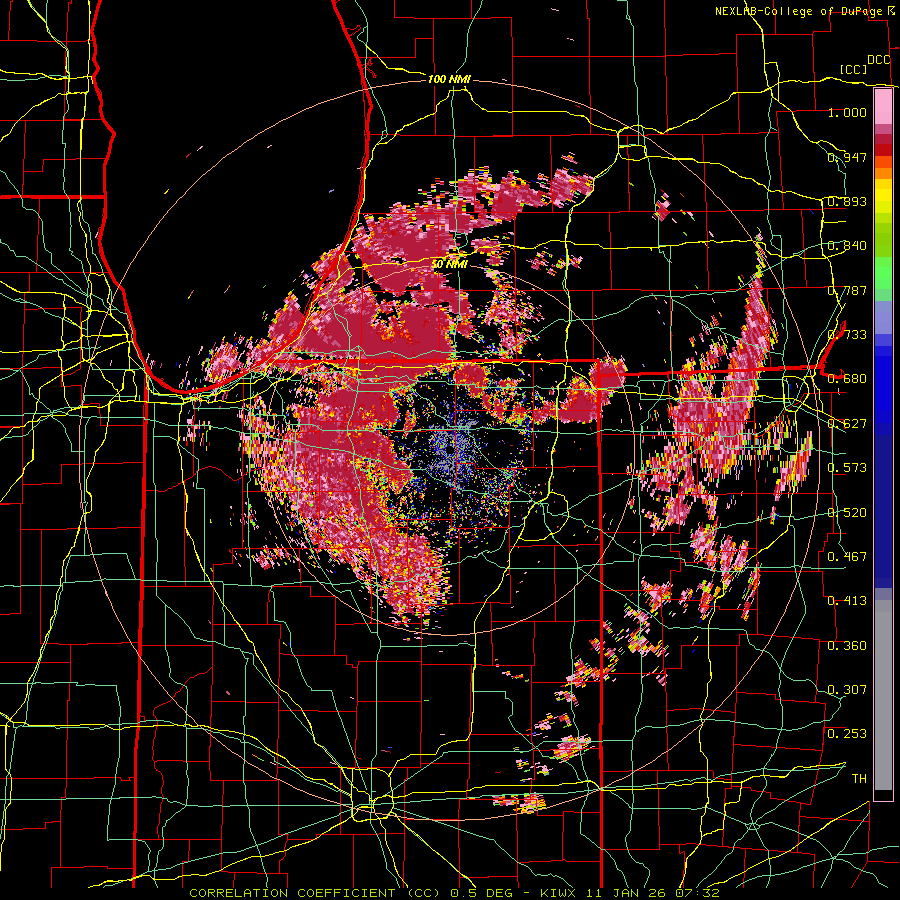Click the 0.467 scale label
Image resolution: width=900 pixels, height=900 pixels.
click(847, 556)
